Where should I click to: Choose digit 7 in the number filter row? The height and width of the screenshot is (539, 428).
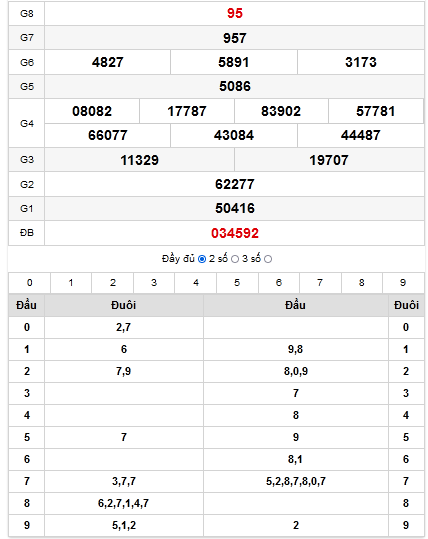tap(320, 283)
